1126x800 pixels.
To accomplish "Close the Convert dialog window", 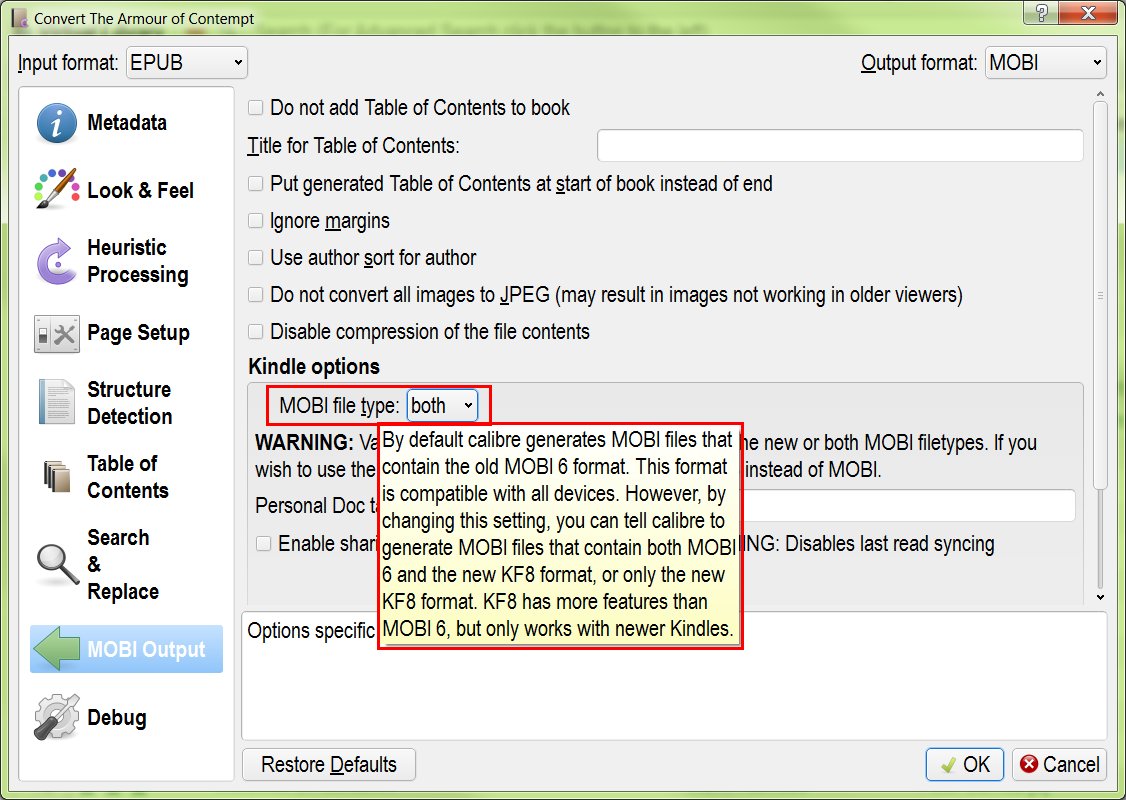I will click(1088, 12).
